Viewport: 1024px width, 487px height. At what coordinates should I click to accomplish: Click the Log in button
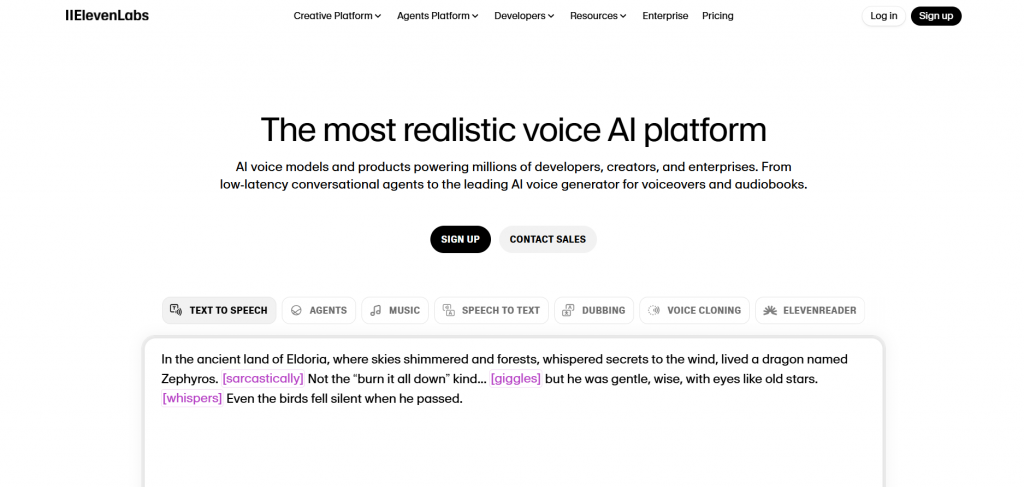884,16
